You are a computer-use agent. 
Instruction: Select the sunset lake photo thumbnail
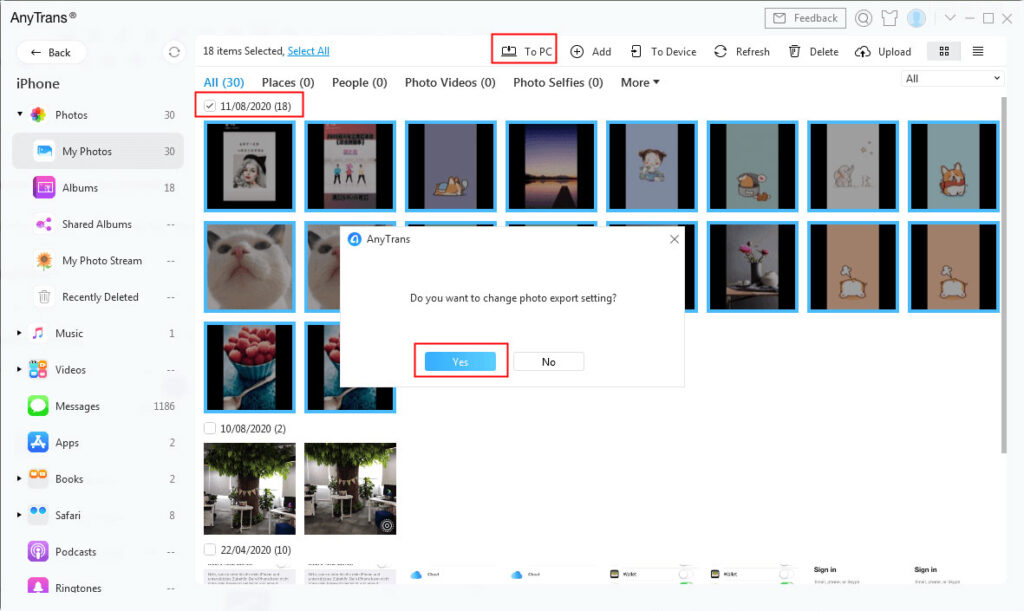click(x=551, y=166)
